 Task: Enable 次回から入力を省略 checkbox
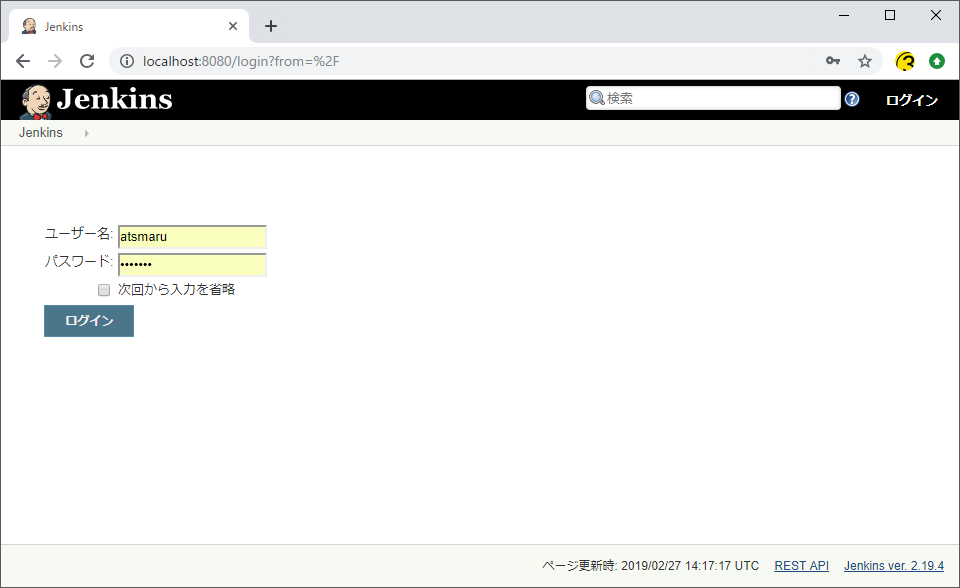(x=104, y=290)
